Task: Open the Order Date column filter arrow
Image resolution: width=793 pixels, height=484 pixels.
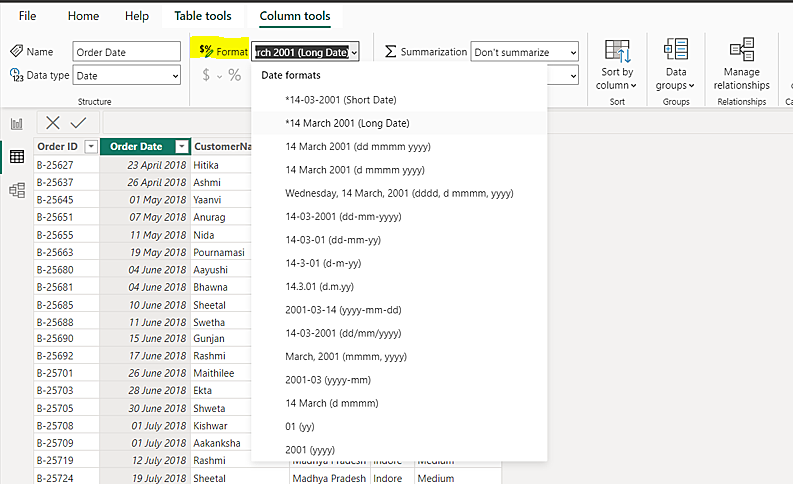Action: [181, 147]
